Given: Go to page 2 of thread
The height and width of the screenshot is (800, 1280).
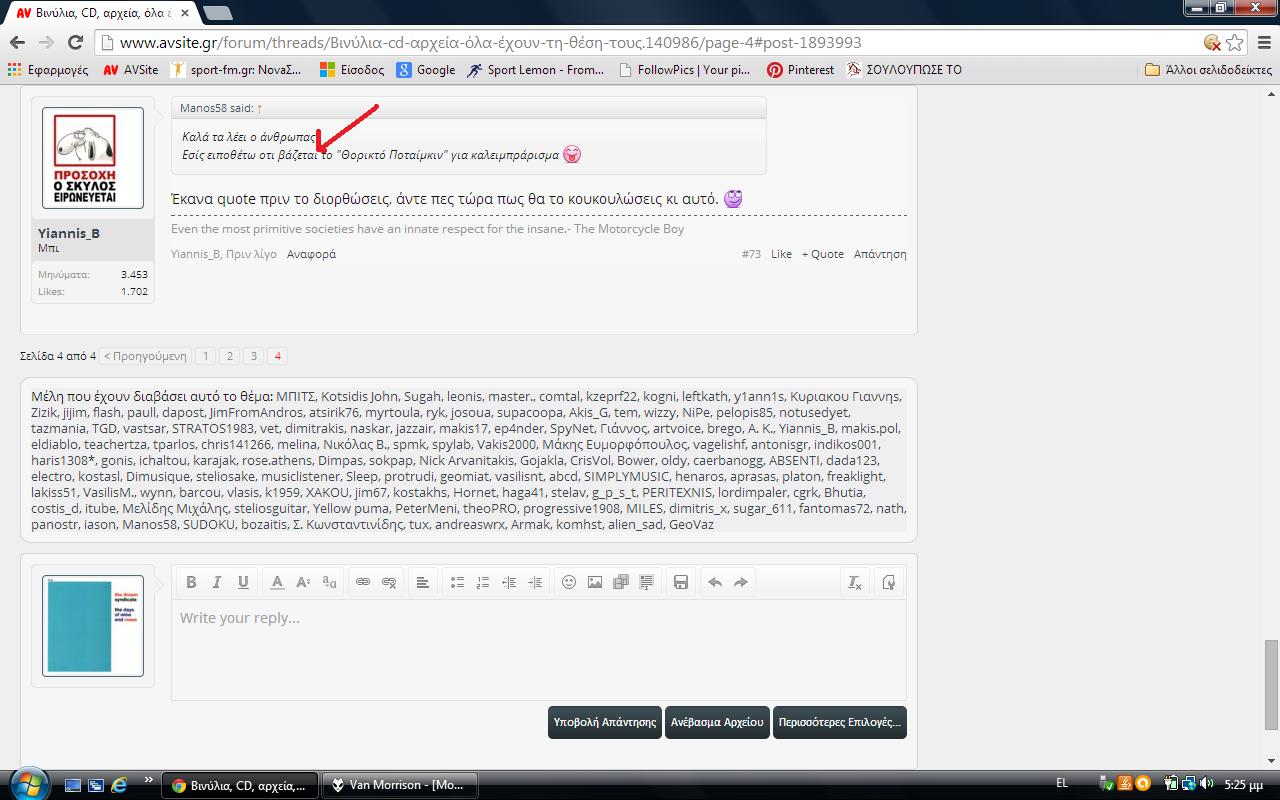Looking at the screenshot, I should (229, 356).
